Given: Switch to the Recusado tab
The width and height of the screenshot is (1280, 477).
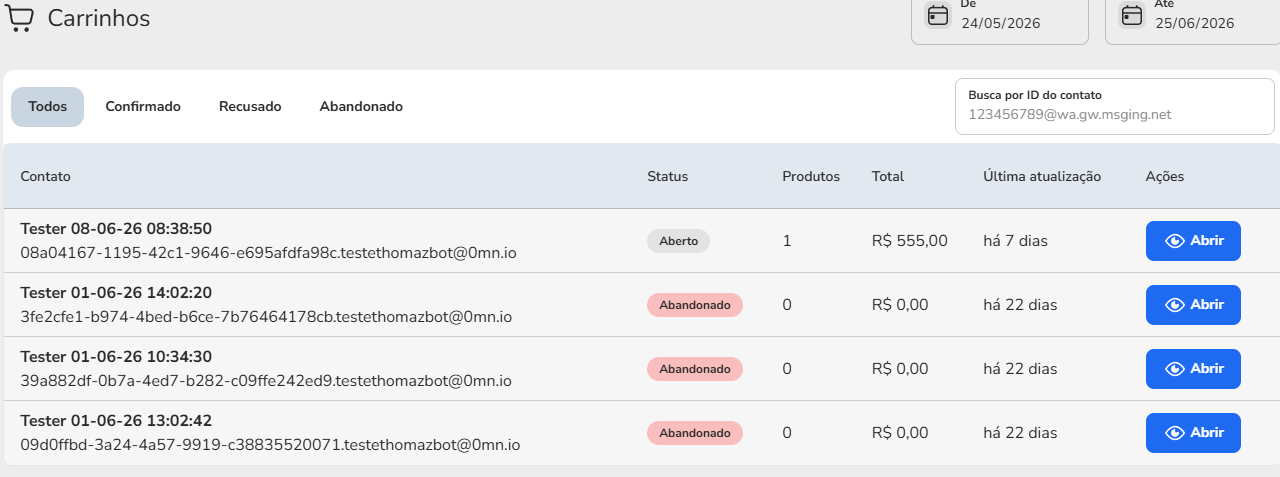Looking at the screenshot, I should click(x=250, y=107).
